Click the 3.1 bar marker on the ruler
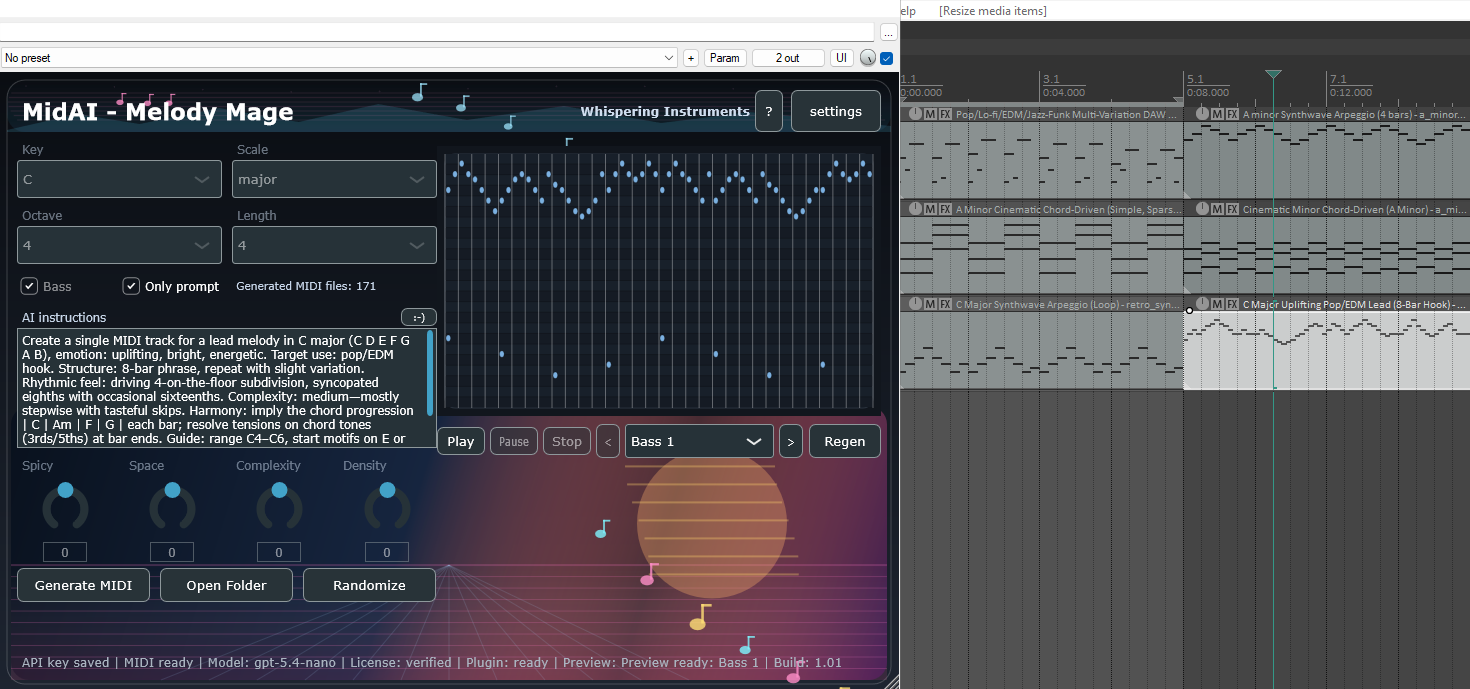 [x=1051, y=79]
